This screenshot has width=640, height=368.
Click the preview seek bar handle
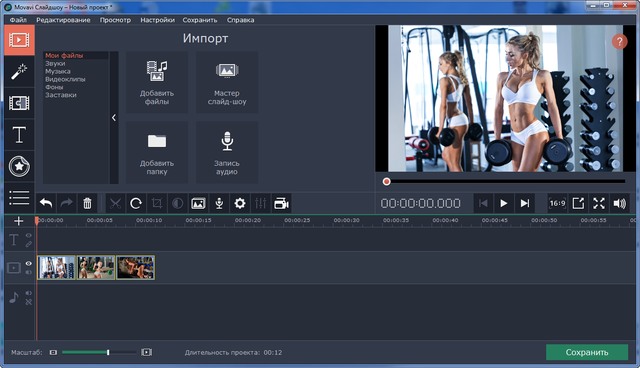[x=386, y=181]
